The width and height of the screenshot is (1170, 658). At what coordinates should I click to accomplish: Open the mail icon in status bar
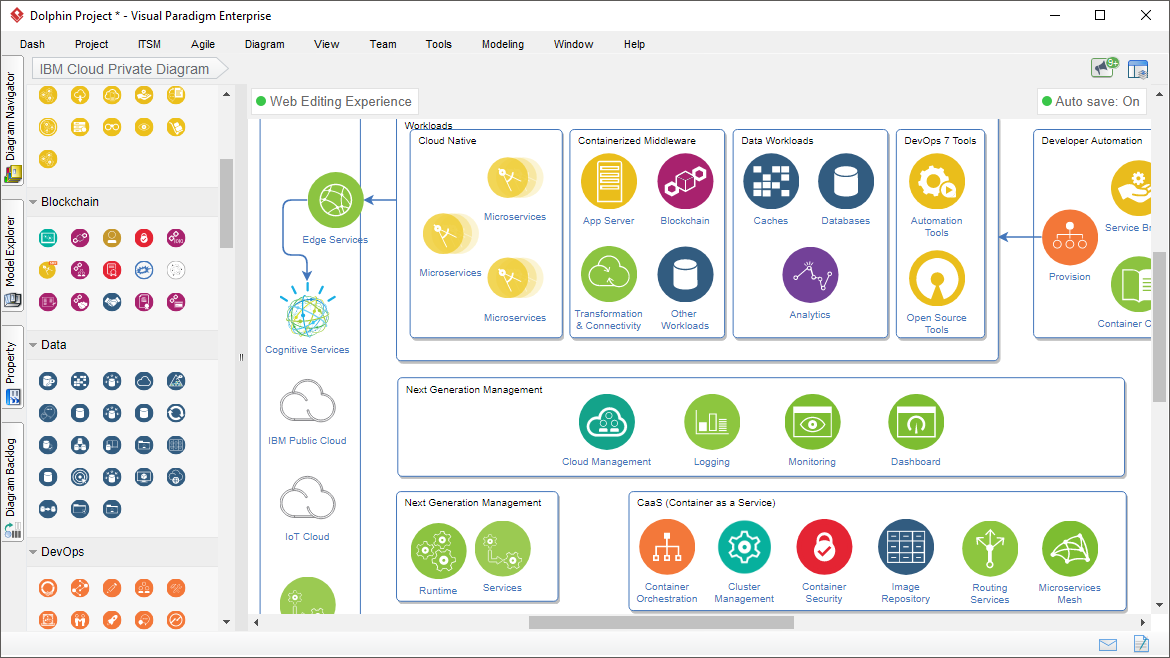point(1108,645)
